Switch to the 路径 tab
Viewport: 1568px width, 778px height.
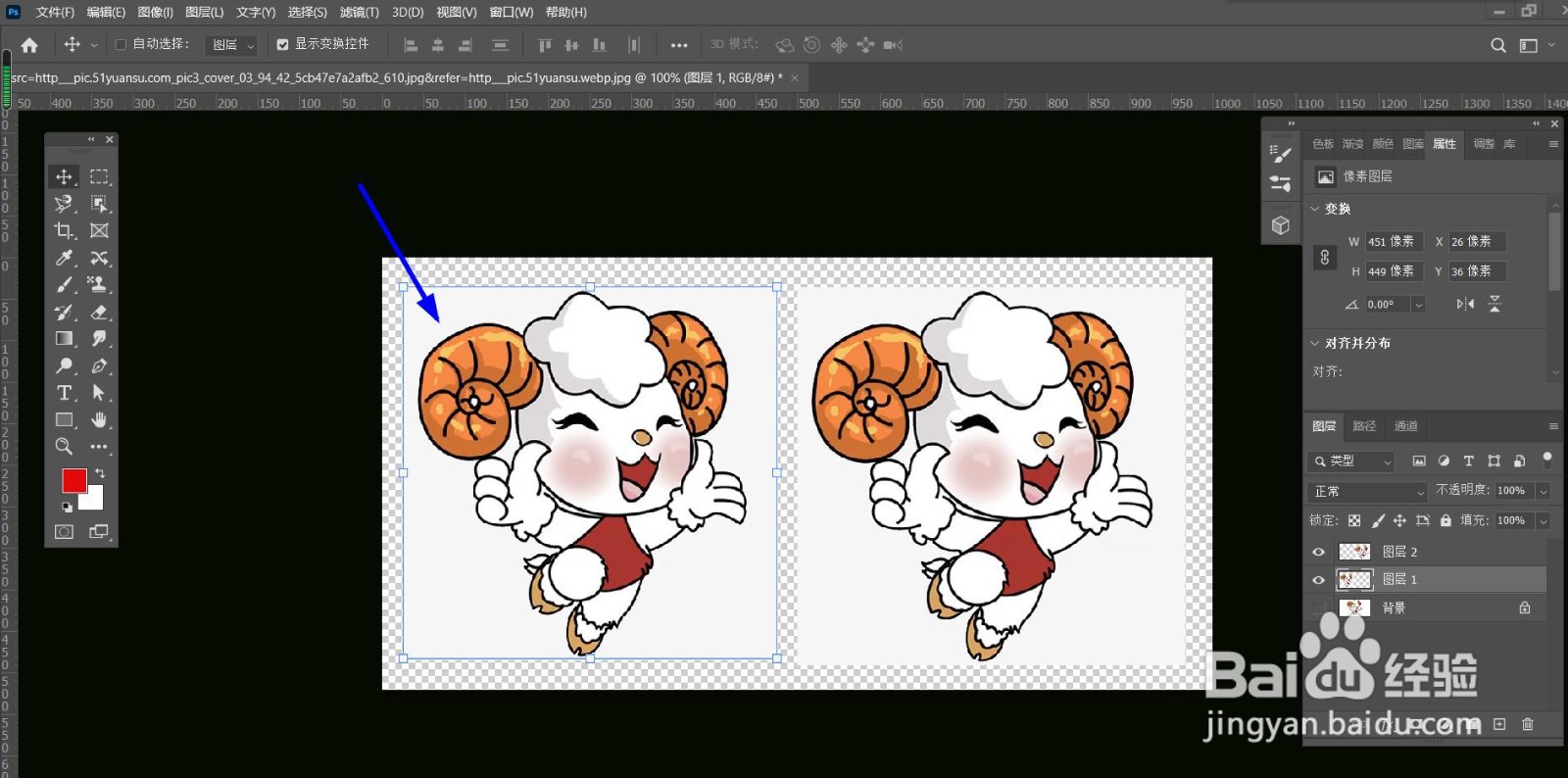click(x=1364, y=426)
